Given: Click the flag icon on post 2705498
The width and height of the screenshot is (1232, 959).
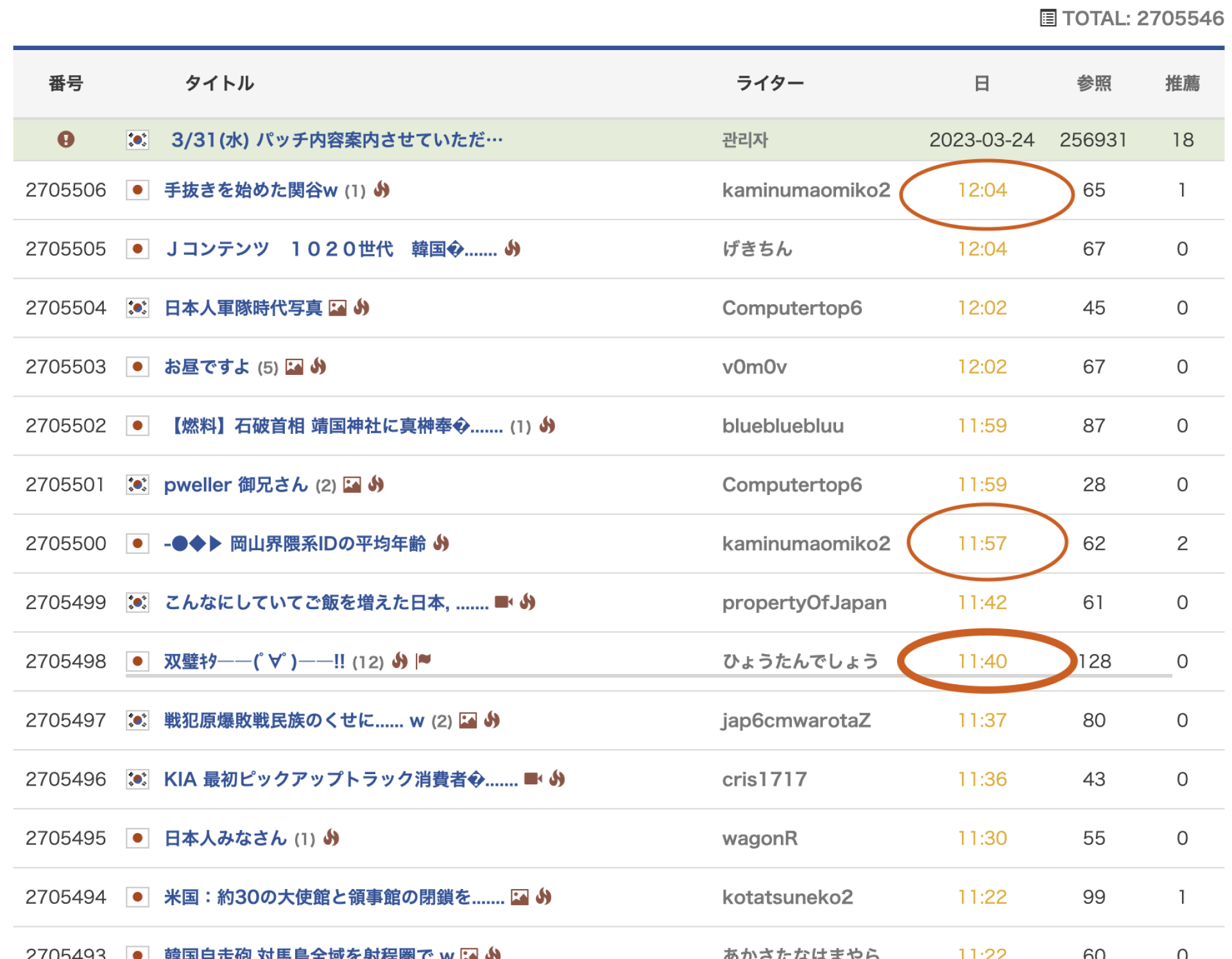Looking at the screenshot, I should [424, 661].
